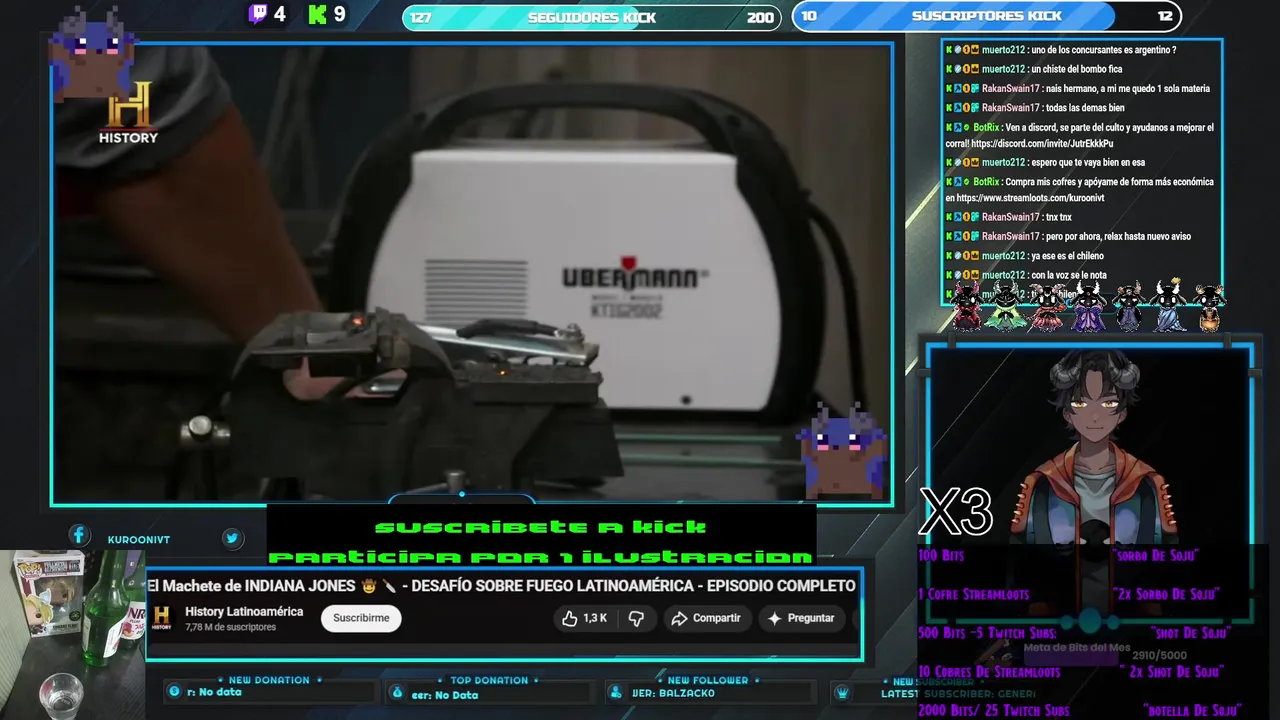This screenshot has height=720, width=1280.
Task: Open the discord.com/invite link in chat
Action: pyautogui.click(x=1042, y=144)
